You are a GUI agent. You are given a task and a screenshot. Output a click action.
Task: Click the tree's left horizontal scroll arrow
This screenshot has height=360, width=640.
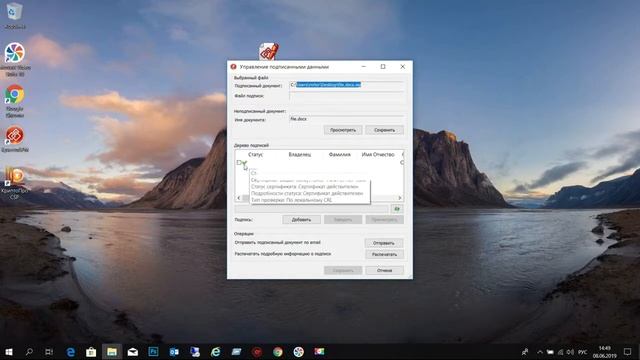(239, 198)
